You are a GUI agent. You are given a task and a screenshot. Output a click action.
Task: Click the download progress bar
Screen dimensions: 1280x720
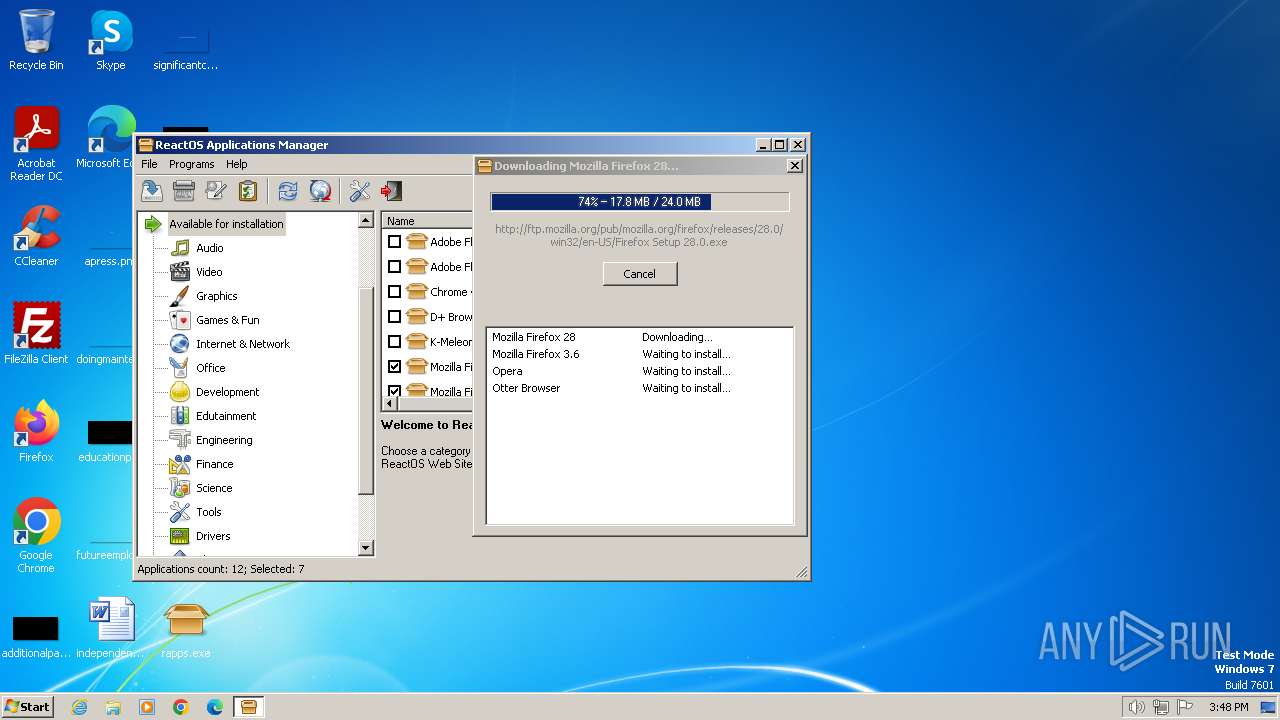tap(640, 202)
